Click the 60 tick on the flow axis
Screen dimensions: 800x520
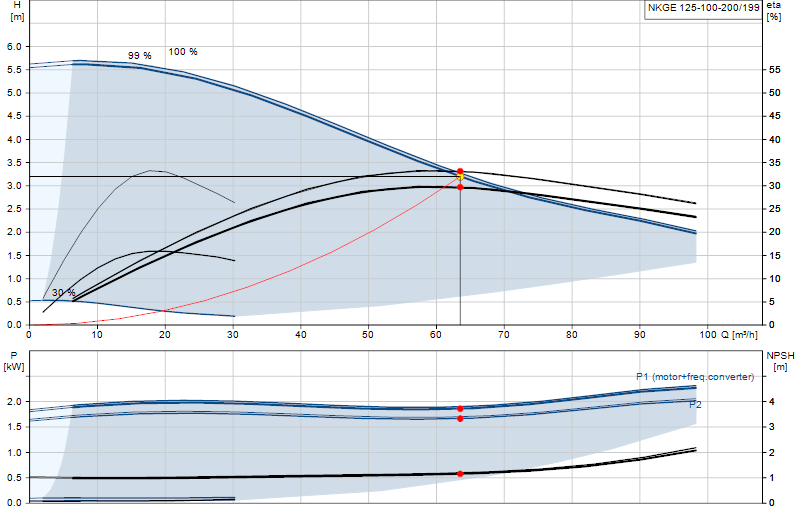(x=435, y=335)
